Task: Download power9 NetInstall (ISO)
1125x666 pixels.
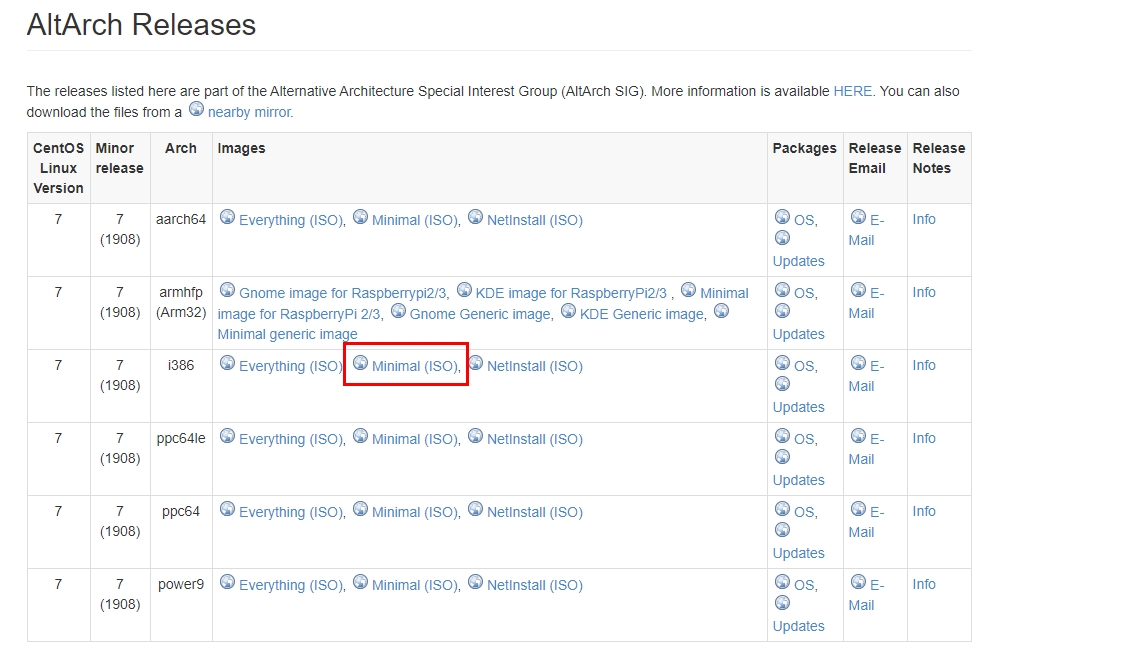Action: (x=535, y=586)
